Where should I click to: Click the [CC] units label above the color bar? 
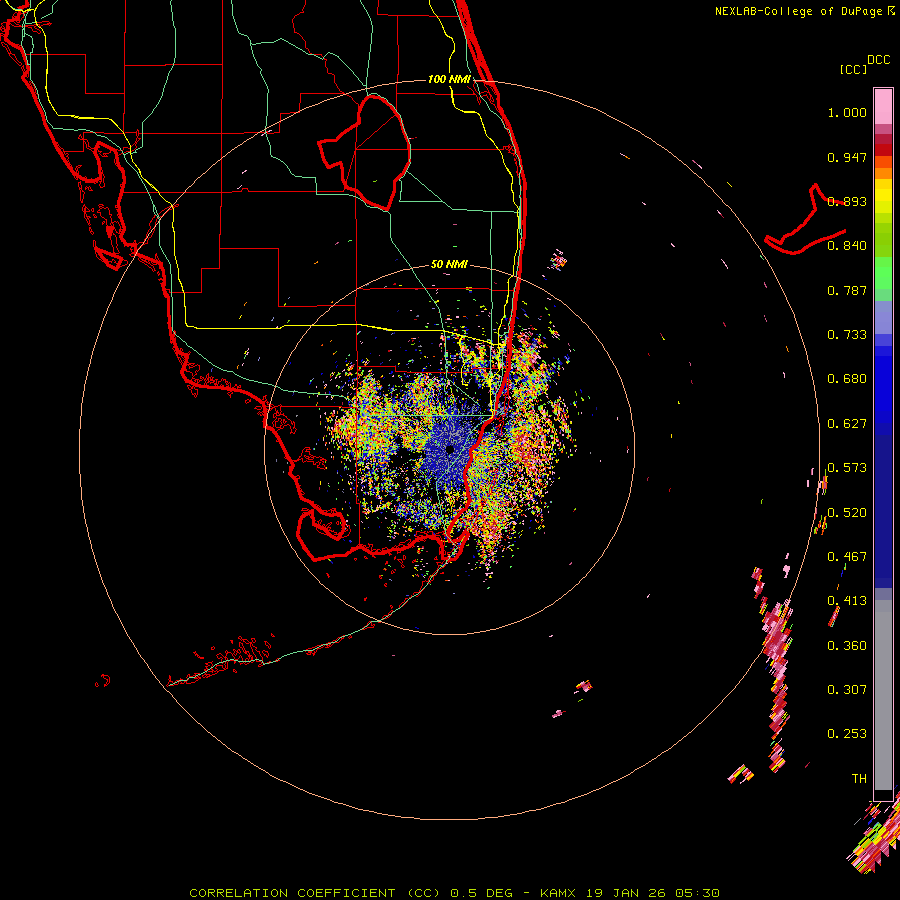tap(854, 69)
